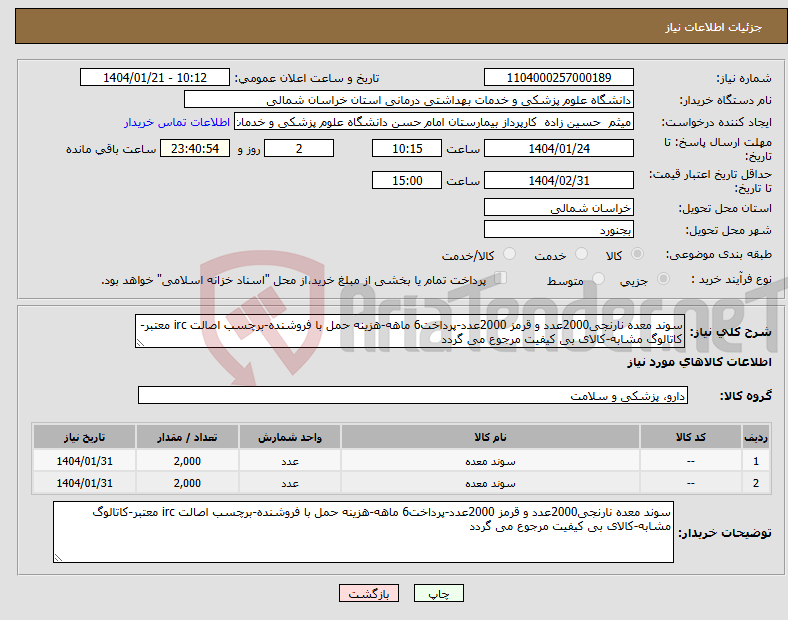Click سوند معده in row 1

pyautogui.click(x=490, y=461)
